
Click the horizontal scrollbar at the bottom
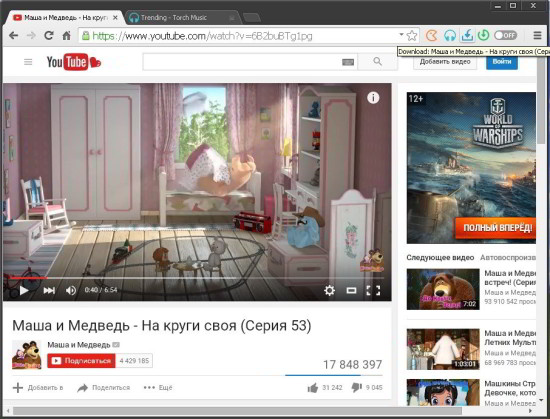(237, 411)
